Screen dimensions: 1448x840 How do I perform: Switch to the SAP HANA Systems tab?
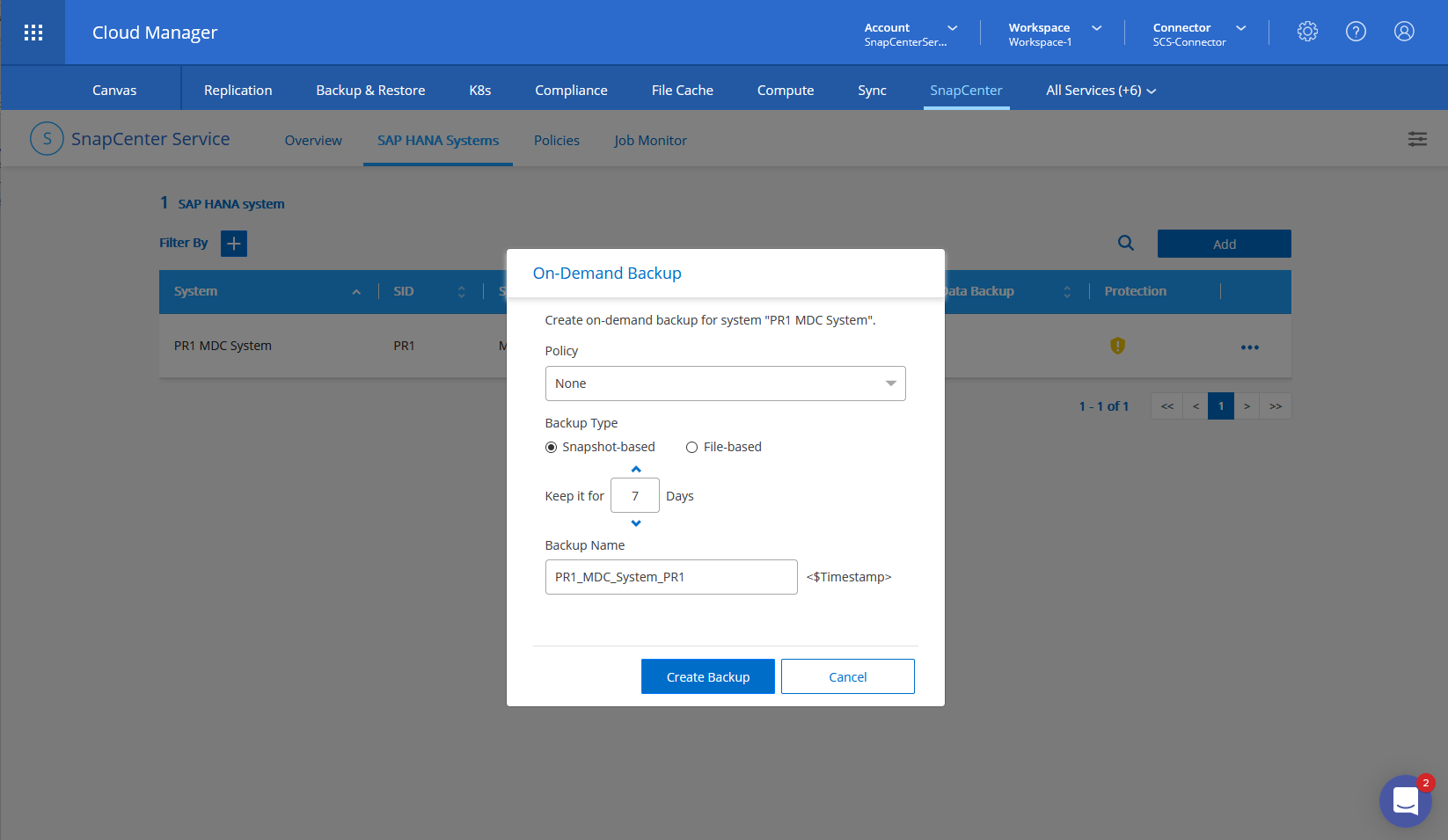[x=438, y=141]
